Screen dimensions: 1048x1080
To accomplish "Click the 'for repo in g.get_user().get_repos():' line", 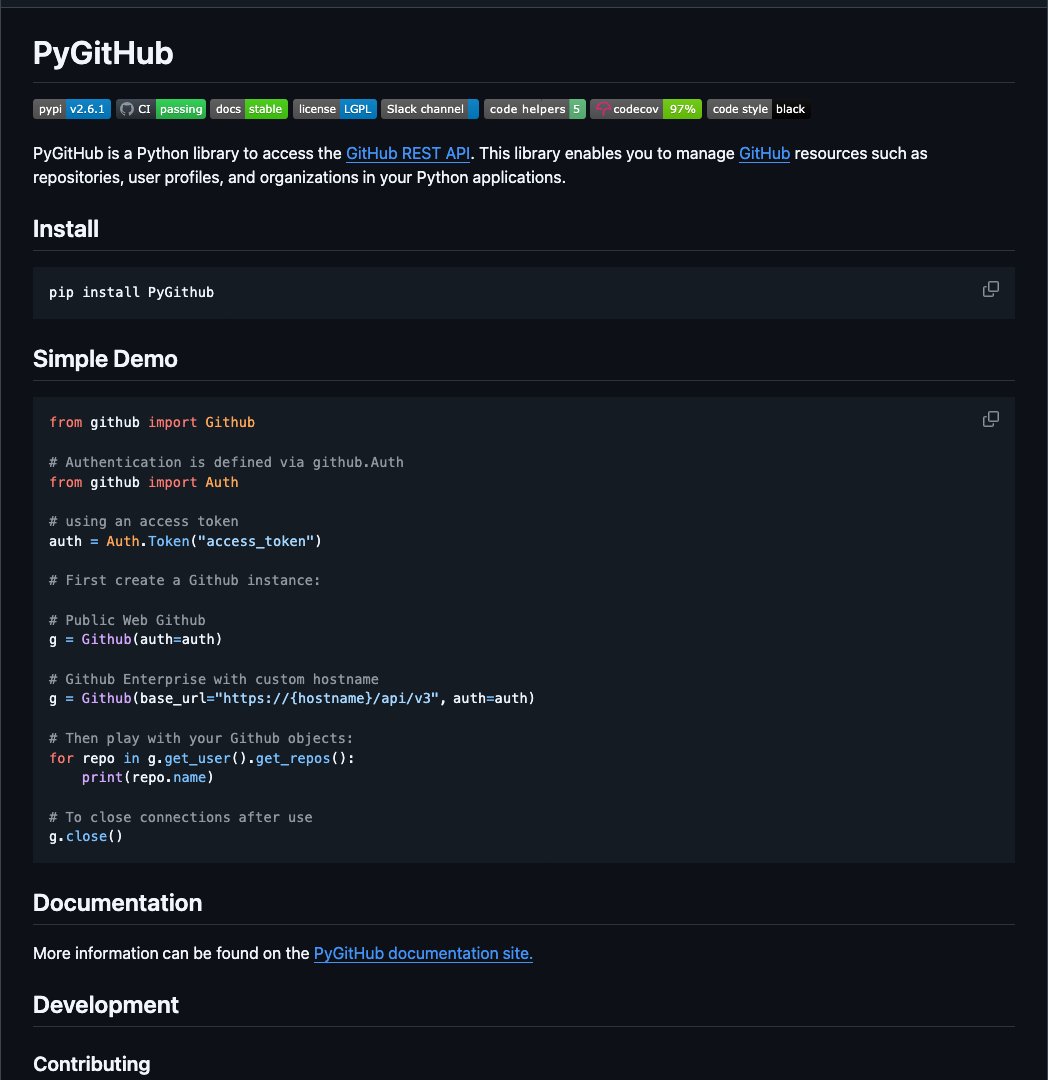I will [x=202, y=758].
